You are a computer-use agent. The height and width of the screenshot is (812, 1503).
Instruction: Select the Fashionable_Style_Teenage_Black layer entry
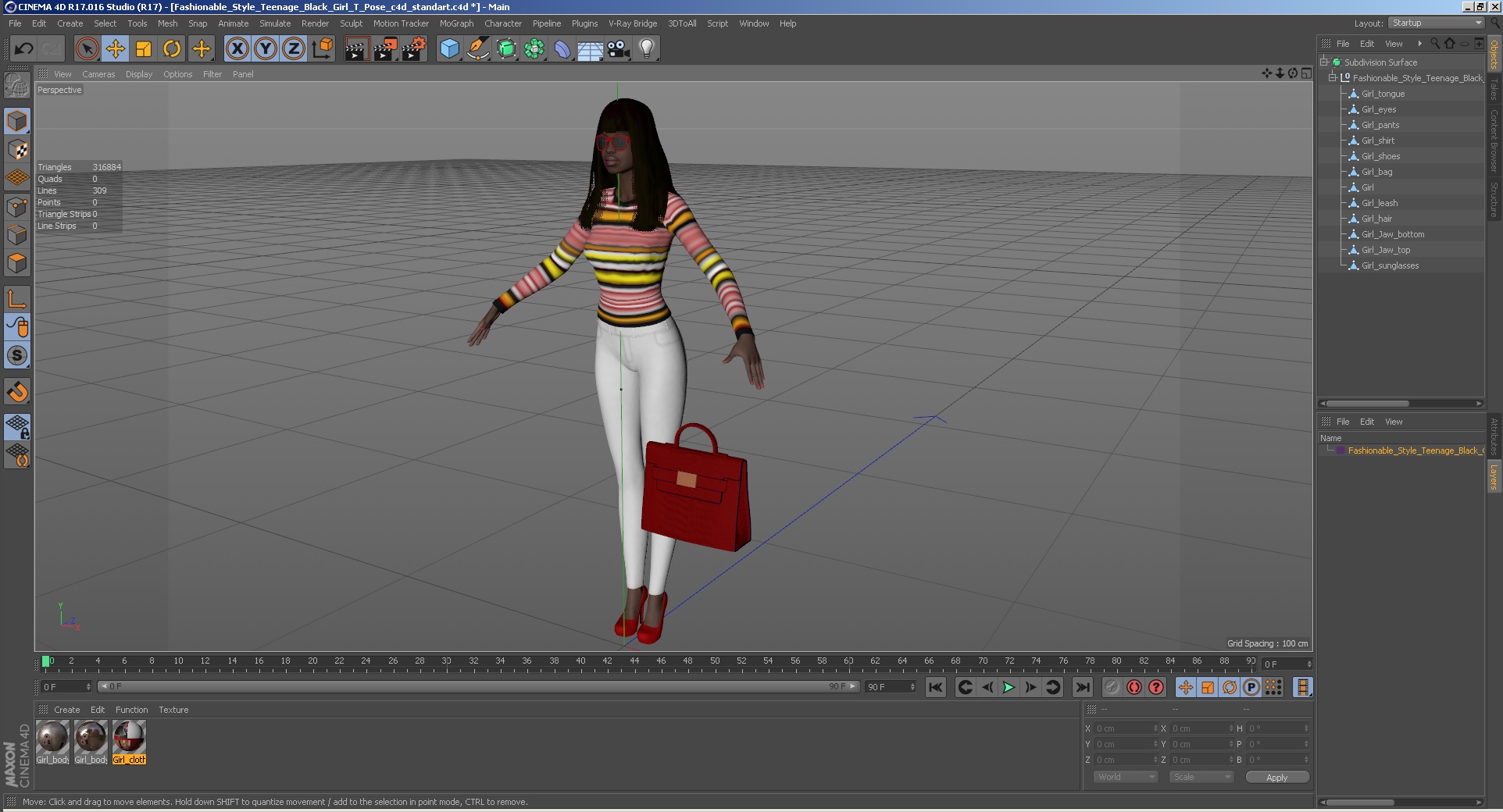tap(1414, 451)
